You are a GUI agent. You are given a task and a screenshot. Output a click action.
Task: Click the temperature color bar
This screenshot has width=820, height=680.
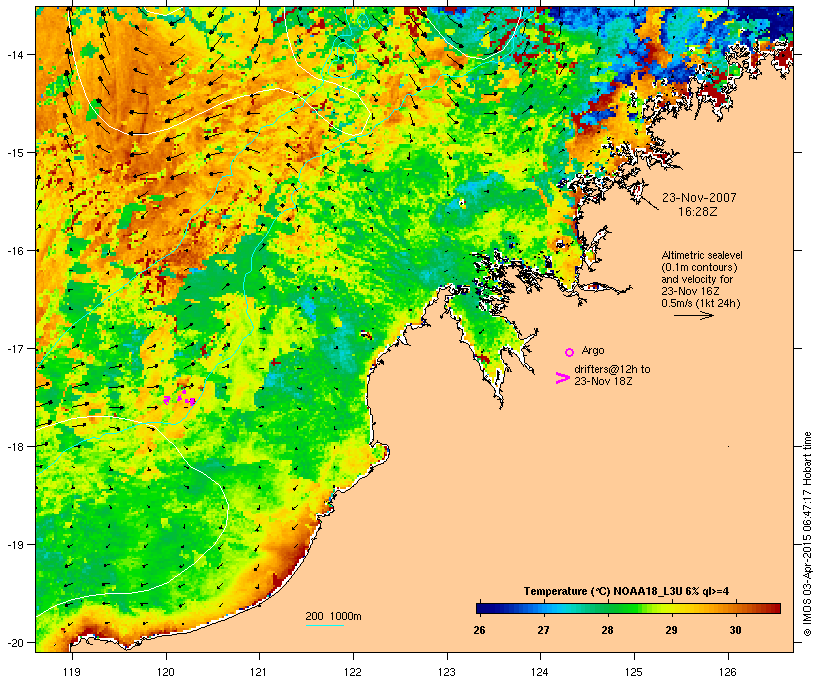click(x=628, y=608)
